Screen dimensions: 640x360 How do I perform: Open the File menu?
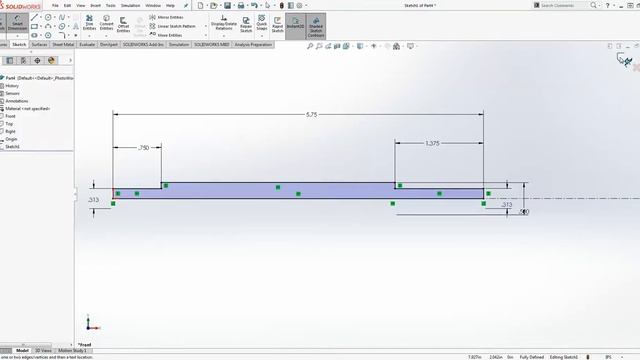[55, 6]
